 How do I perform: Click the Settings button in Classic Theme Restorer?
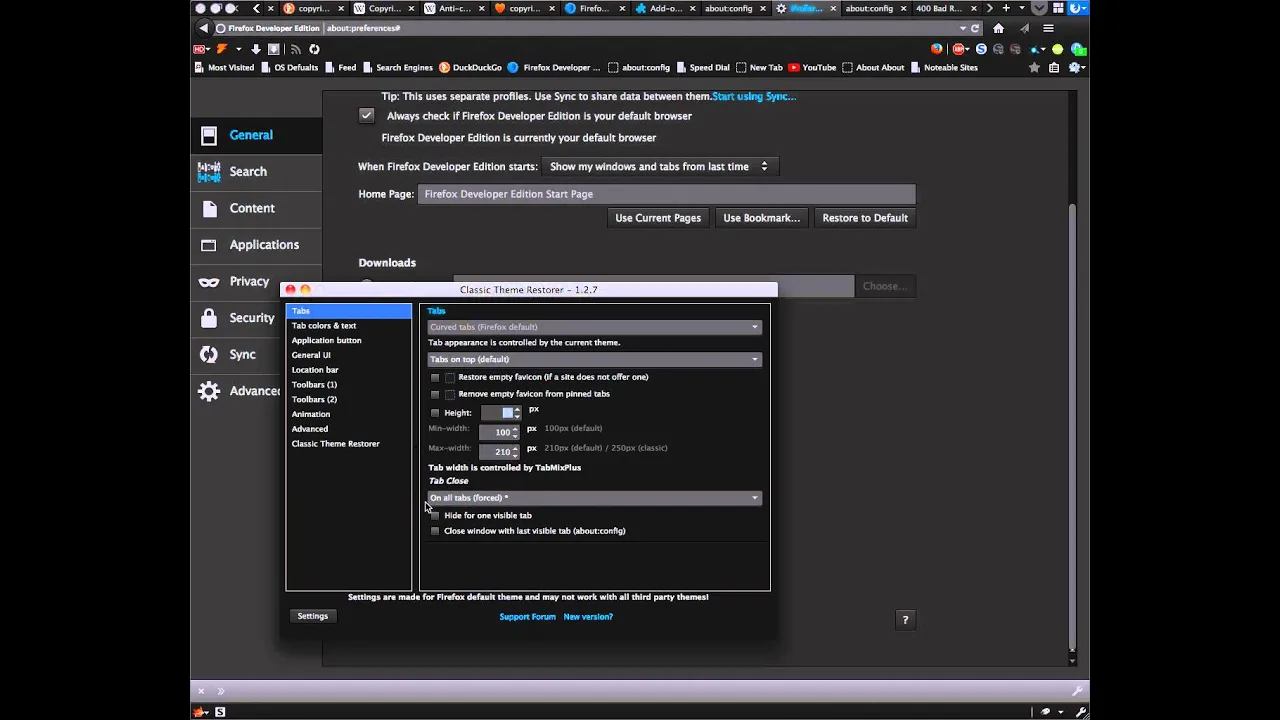(x=312, y=616)
